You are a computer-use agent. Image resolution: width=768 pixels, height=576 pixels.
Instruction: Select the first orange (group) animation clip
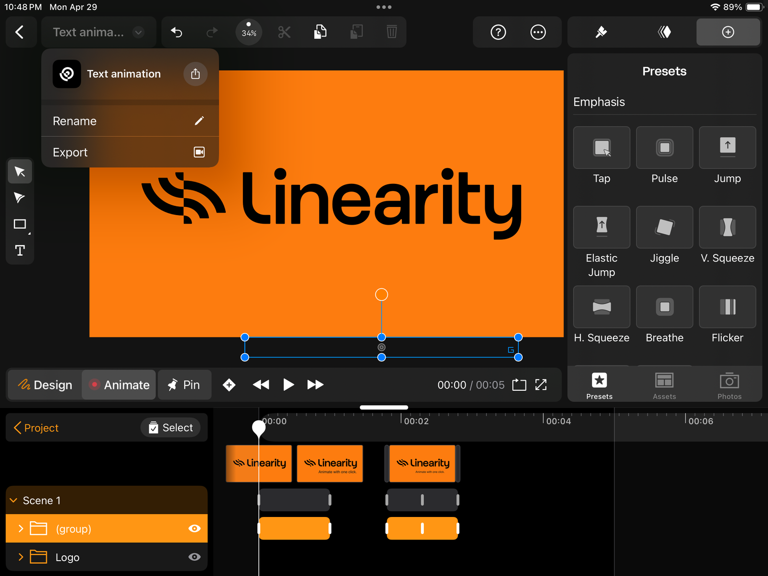[x=294, y=528]
